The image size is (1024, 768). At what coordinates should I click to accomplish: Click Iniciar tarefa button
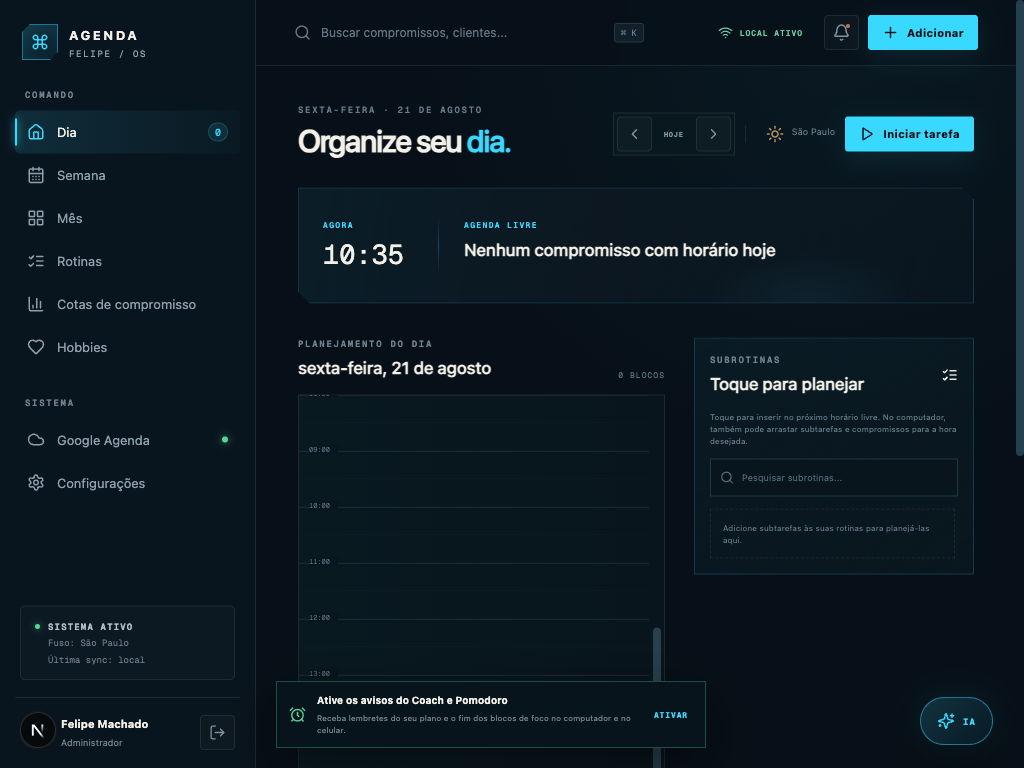coord(909,134)
